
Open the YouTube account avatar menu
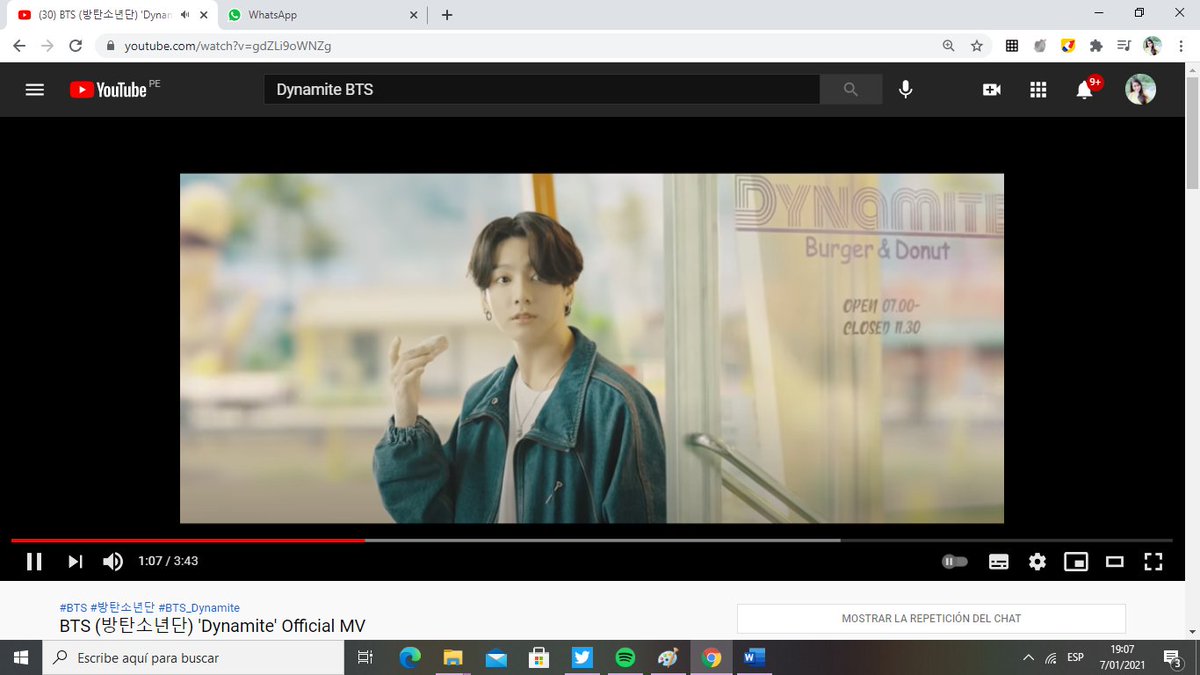(1140, 89)
